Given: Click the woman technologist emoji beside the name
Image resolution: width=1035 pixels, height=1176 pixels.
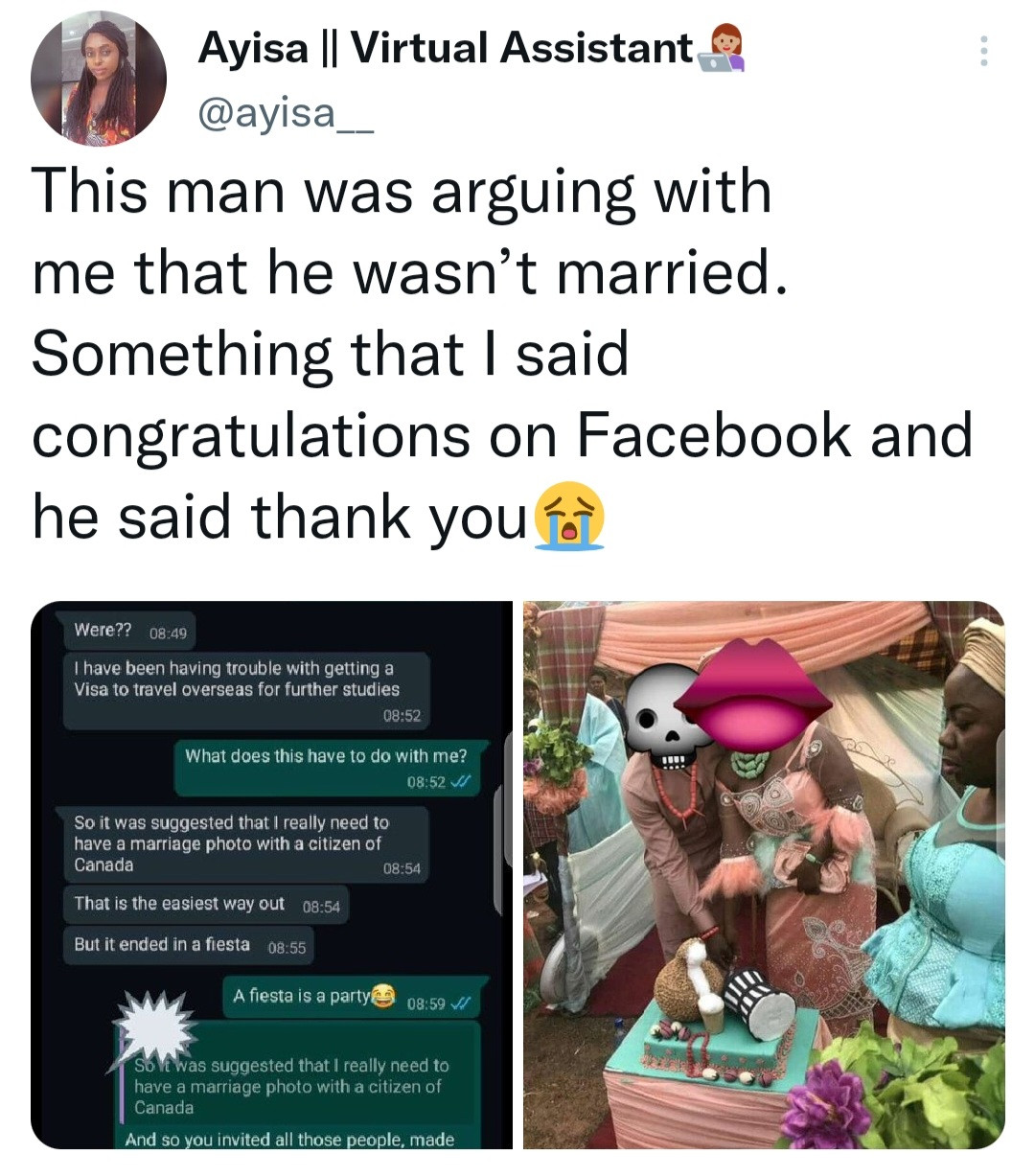Looking at the screenshot, I should pyautogui.click(x=723, y=50).
